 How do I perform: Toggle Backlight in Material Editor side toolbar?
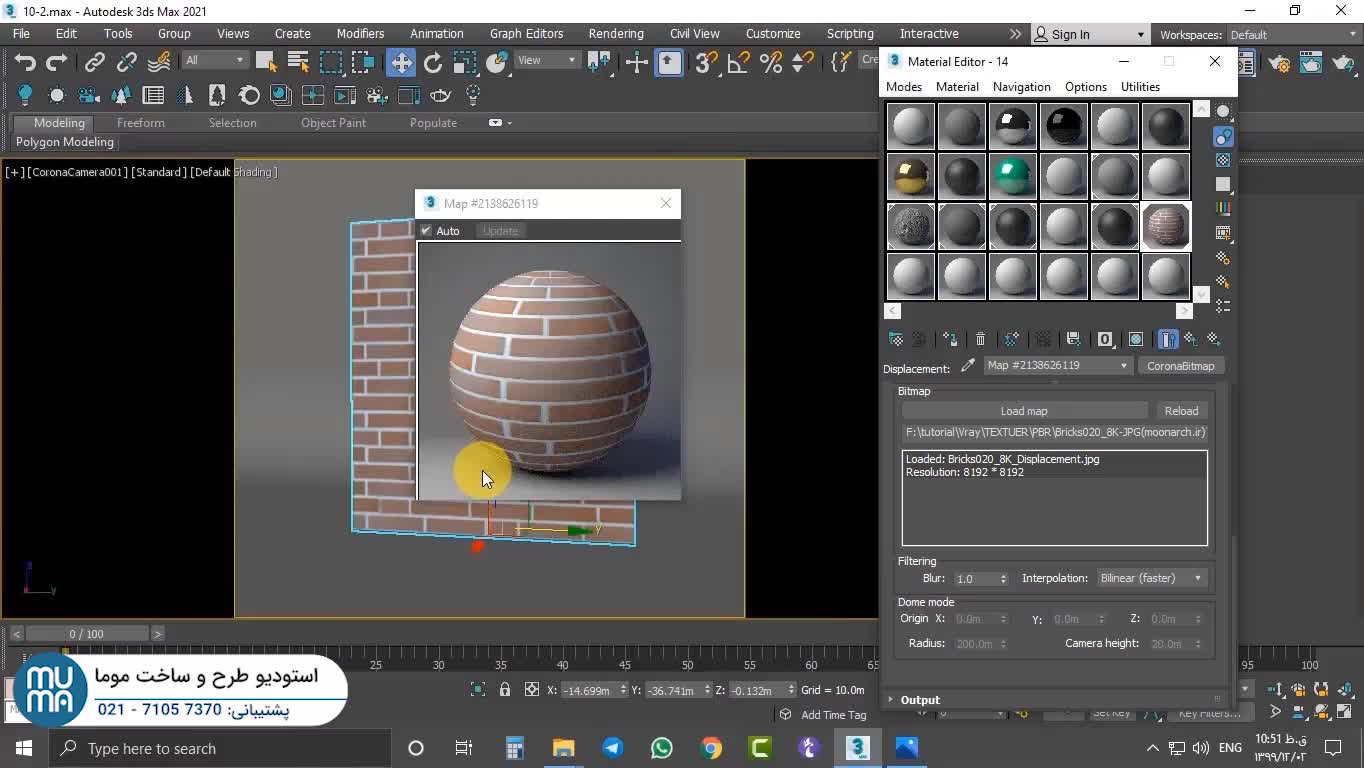pos(1223,136)
